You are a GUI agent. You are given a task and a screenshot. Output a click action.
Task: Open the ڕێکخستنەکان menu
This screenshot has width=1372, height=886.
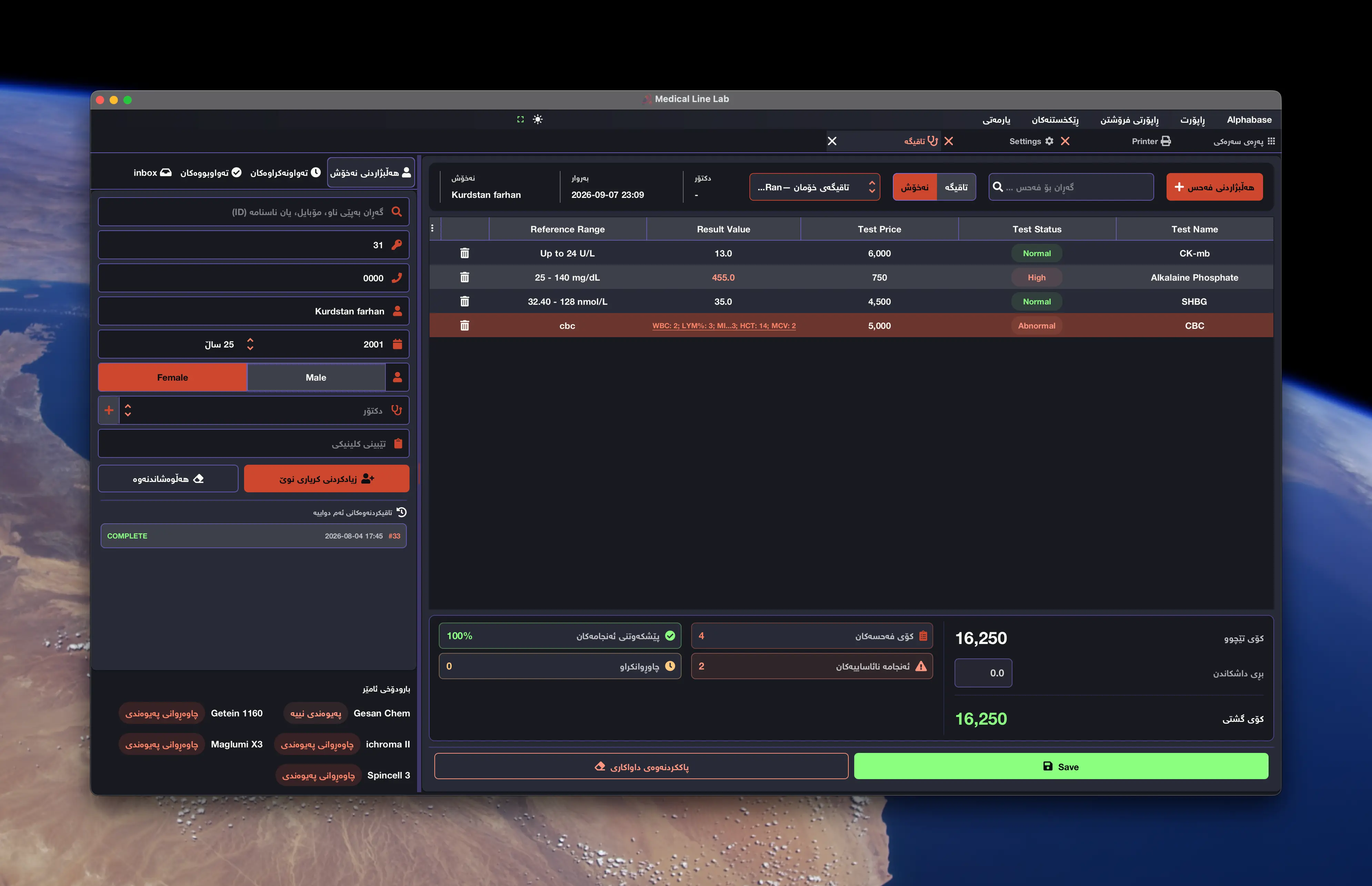[1055, 120]
